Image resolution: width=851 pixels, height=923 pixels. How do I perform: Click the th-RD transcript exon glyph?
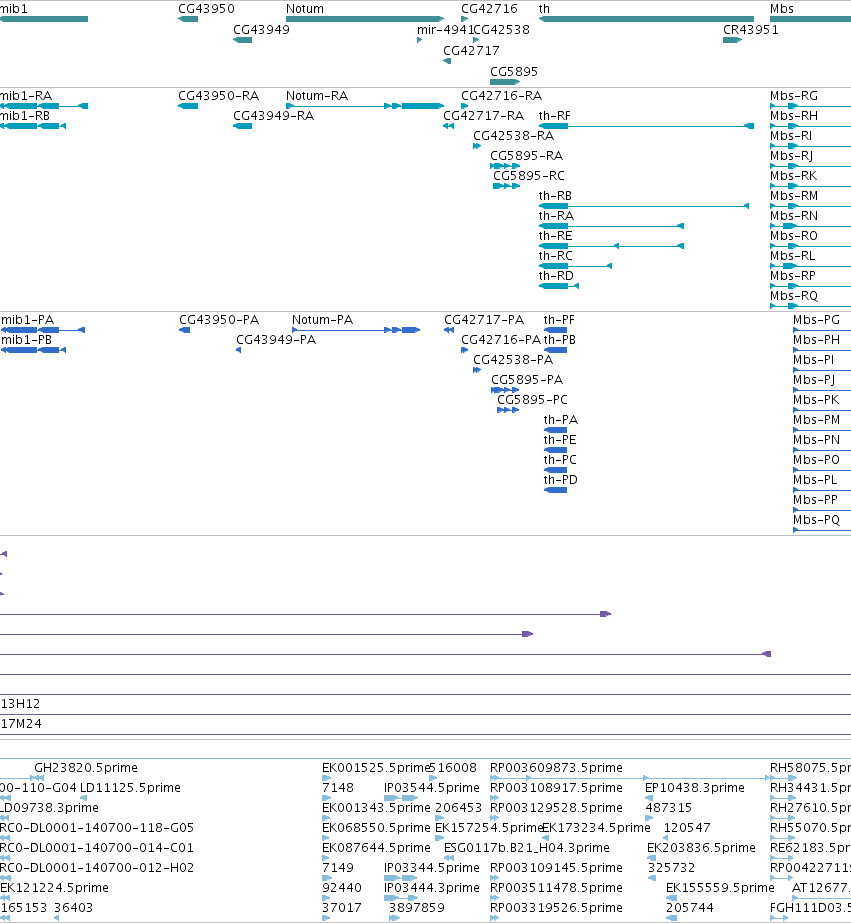pyautogui.click(x=554, y=286)
